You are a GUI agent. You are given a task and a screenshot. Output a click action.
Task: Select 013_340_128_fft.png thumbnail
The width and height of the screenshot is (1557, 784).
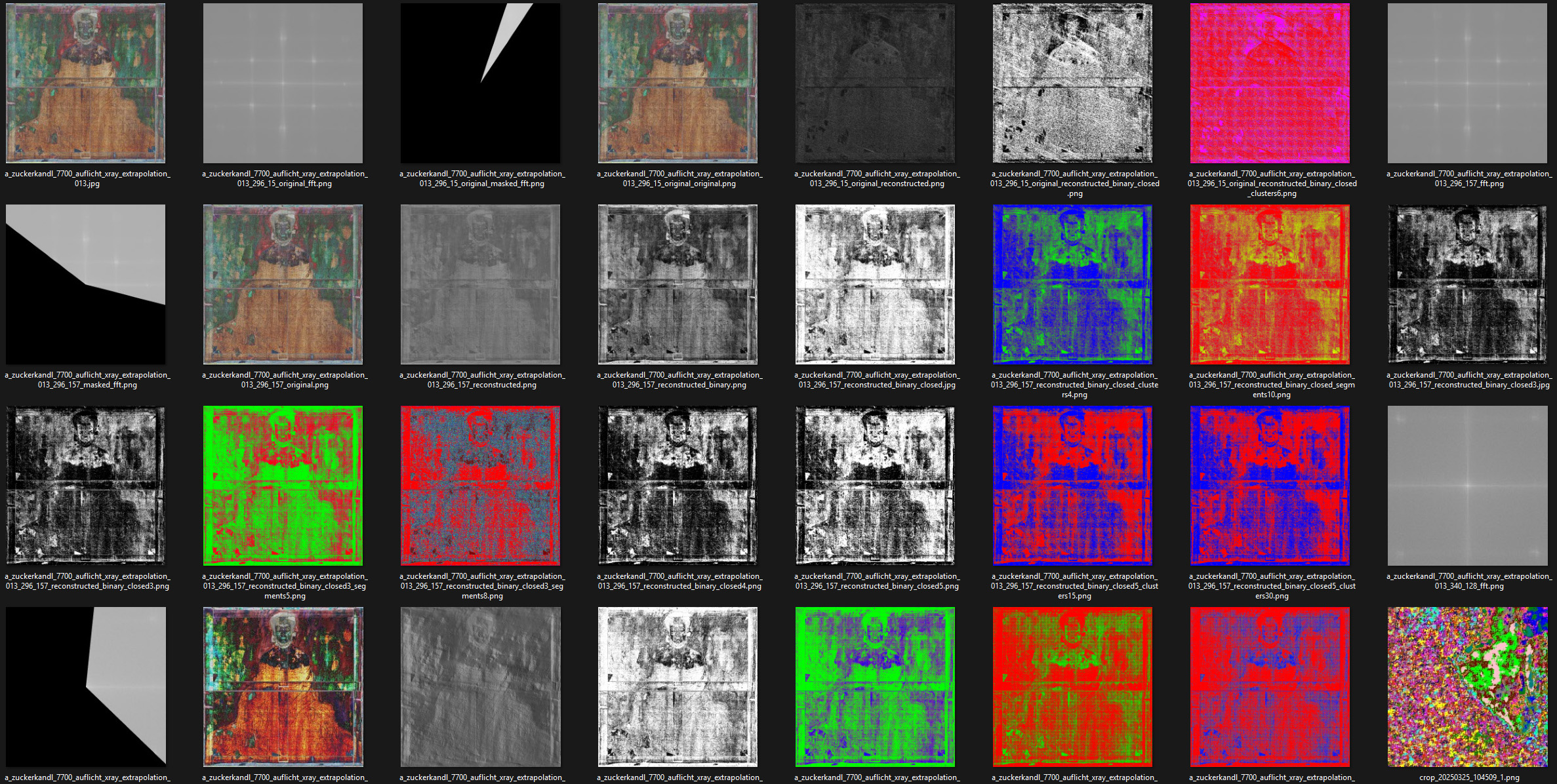pos(1467,486)
